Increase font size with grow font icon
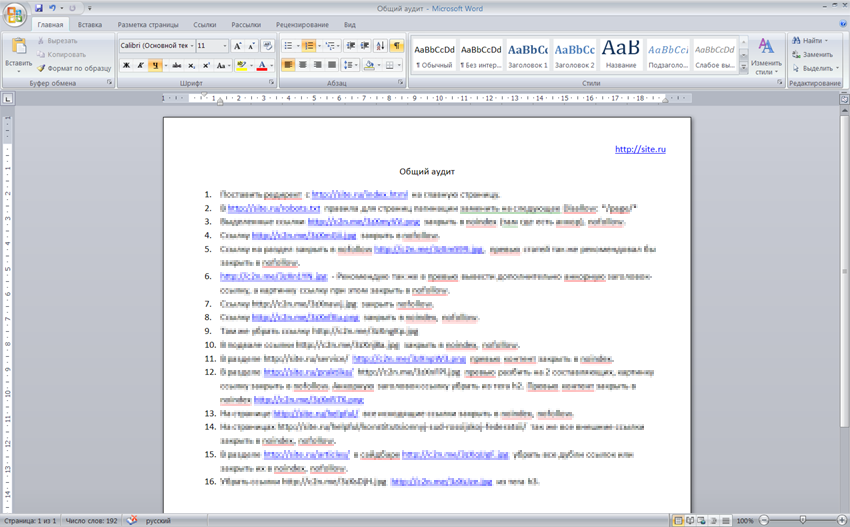 [237, 46]
